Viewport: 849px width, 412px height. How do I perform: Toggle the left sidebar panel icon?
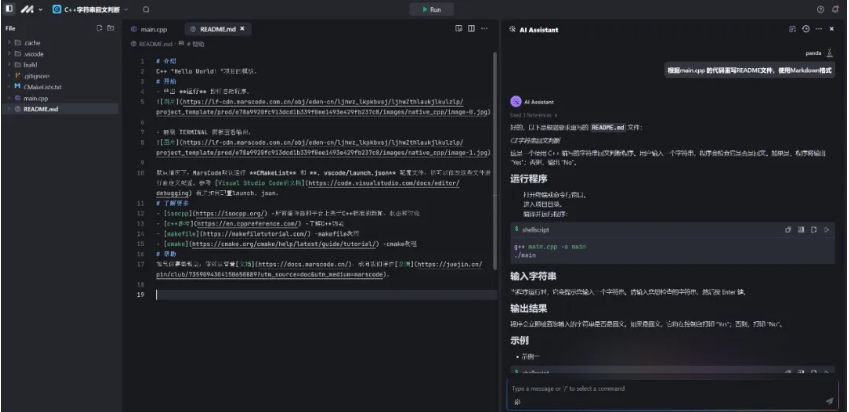click(x=9, y=9)
